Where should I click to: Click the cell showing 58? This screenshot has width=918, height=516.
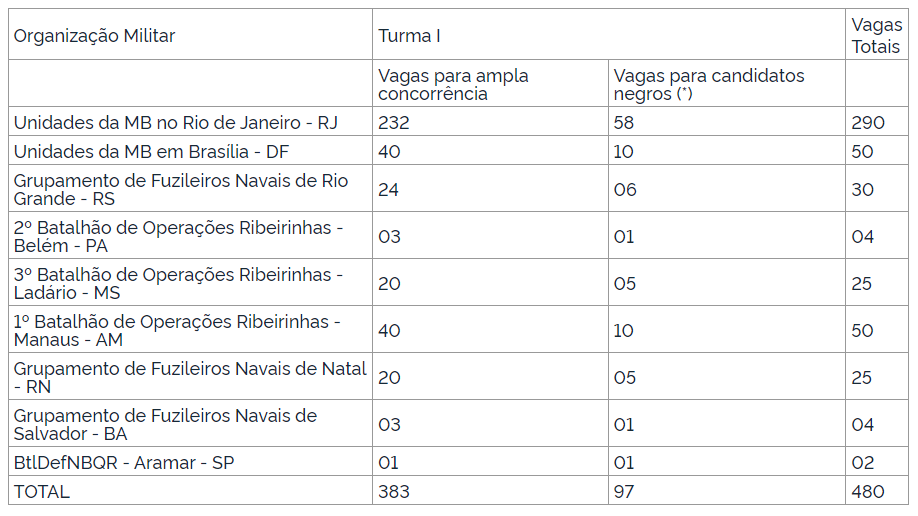625,123
